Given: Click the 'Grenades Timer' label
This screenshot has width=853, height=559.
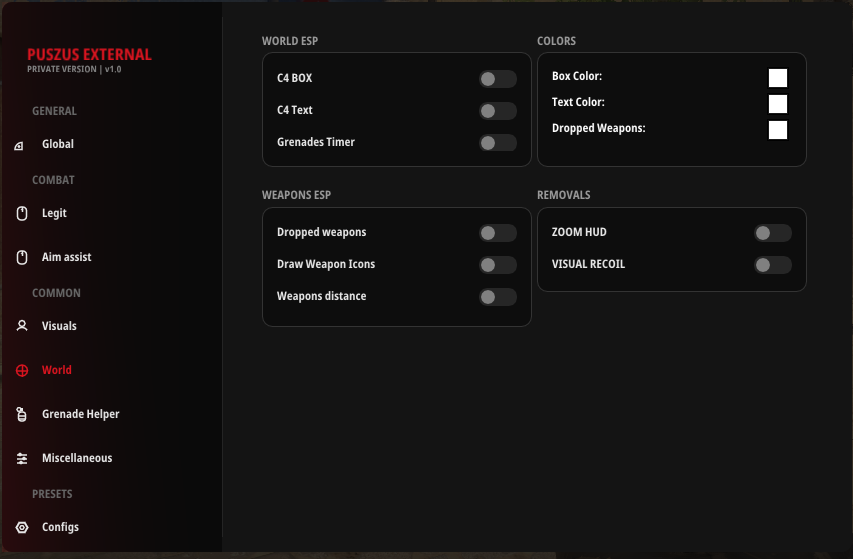Looking at the screenshot, I should click(x=316, y=142).
